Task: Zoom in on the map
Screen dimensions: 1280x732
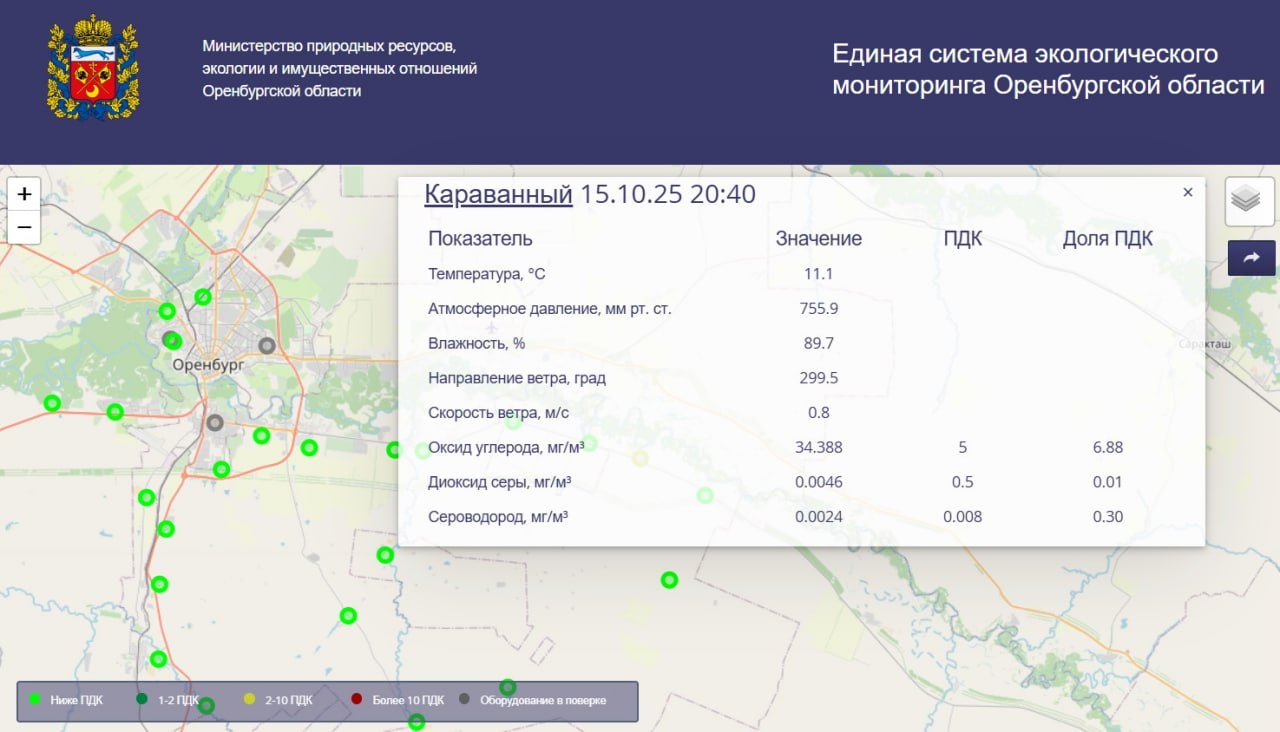Action: (24, 194)
